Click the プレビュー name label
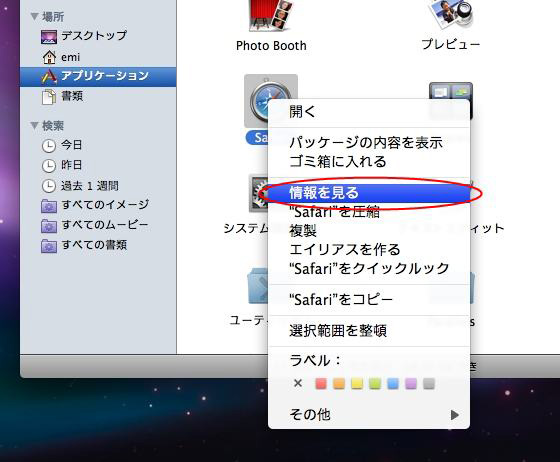The height and width of the screenshot is (462, 560). point(451,44)
